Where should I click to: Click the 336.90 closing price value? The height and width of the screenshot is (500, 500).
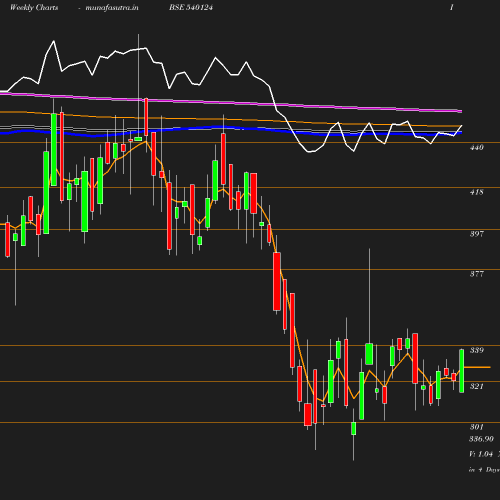point(481,439)
